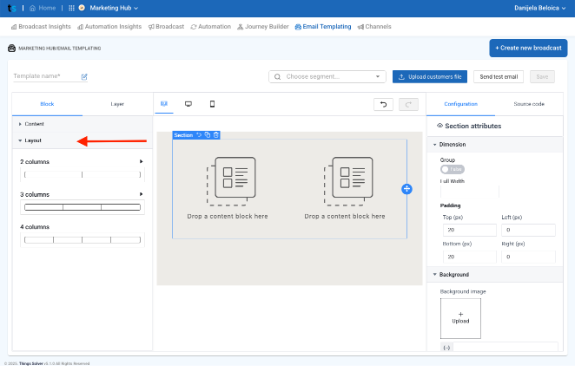The height and width of the screenshot is (366, 575).
Task: Click the Left (px) padding field
Action: coord(528,230)
